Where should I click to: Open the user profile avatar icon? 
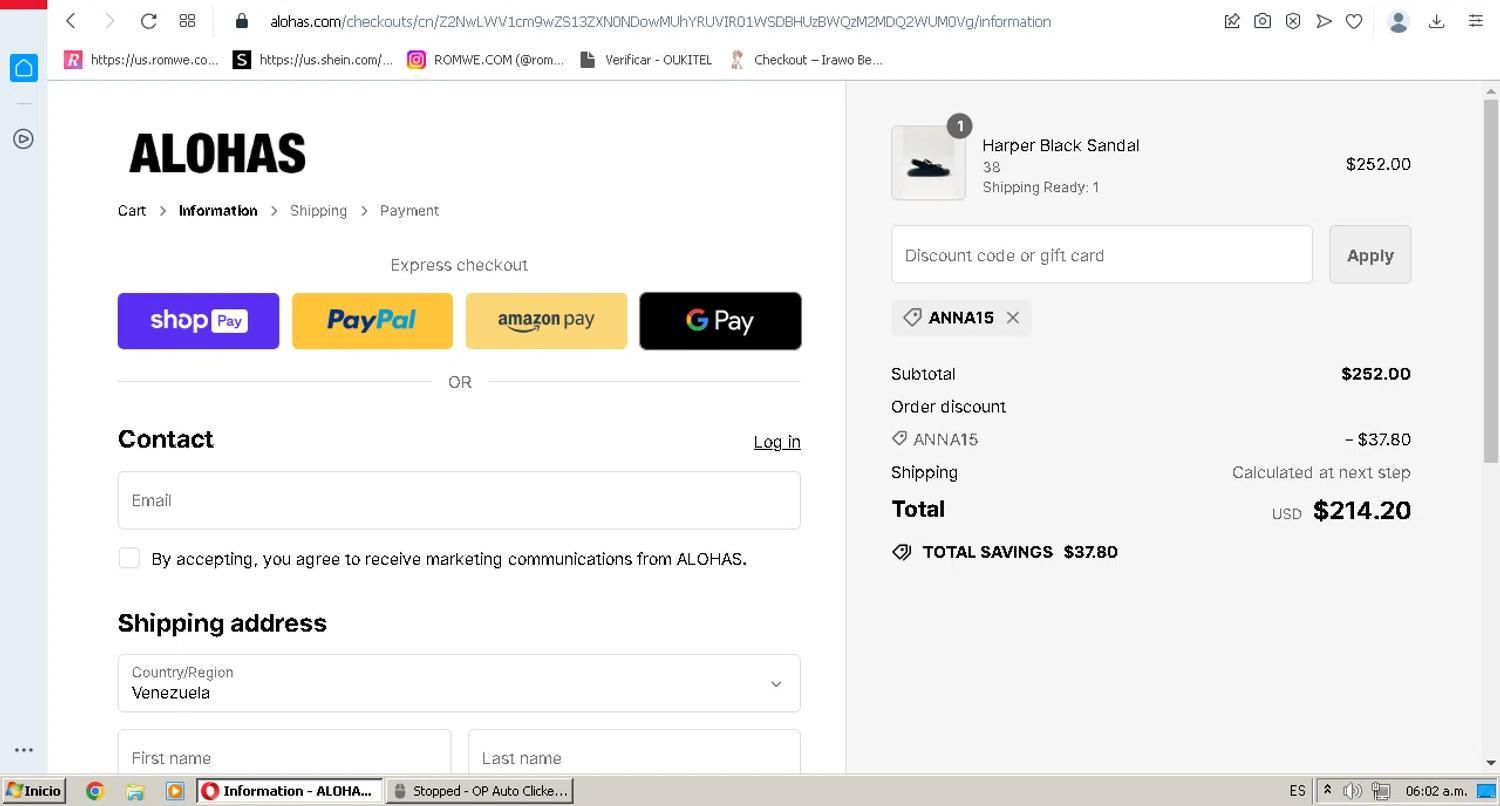pos(1399,21)
